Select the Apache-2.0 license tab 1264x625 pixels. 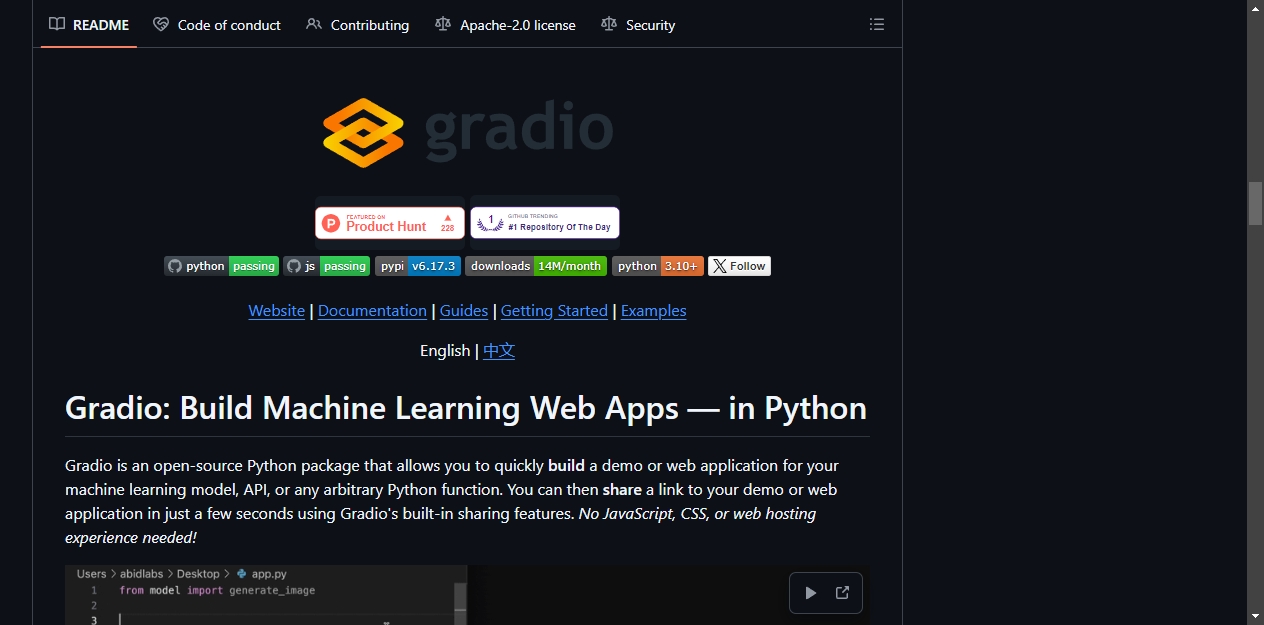click(505, 25)
